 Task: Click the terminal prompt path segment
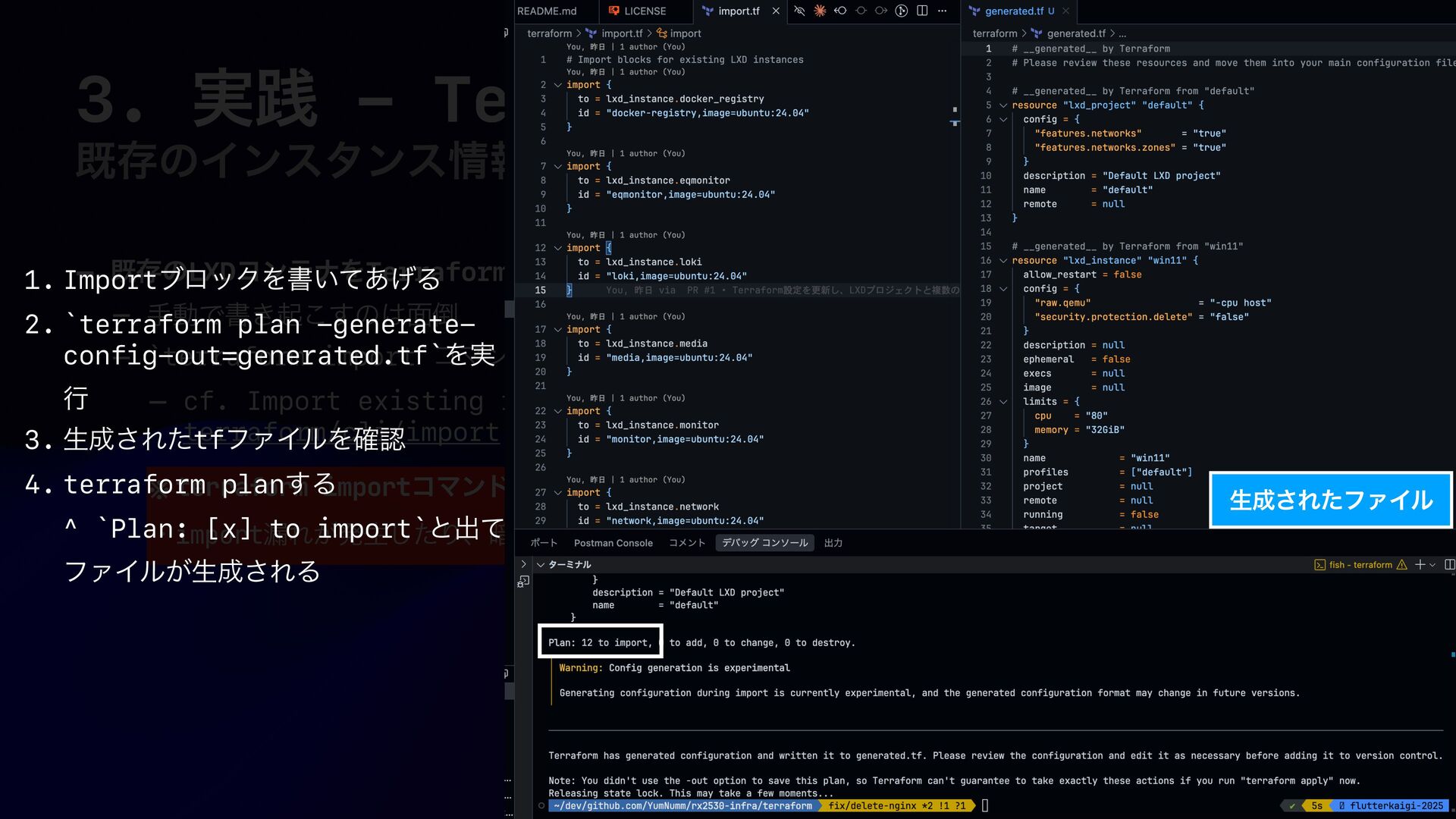[682, 805]
